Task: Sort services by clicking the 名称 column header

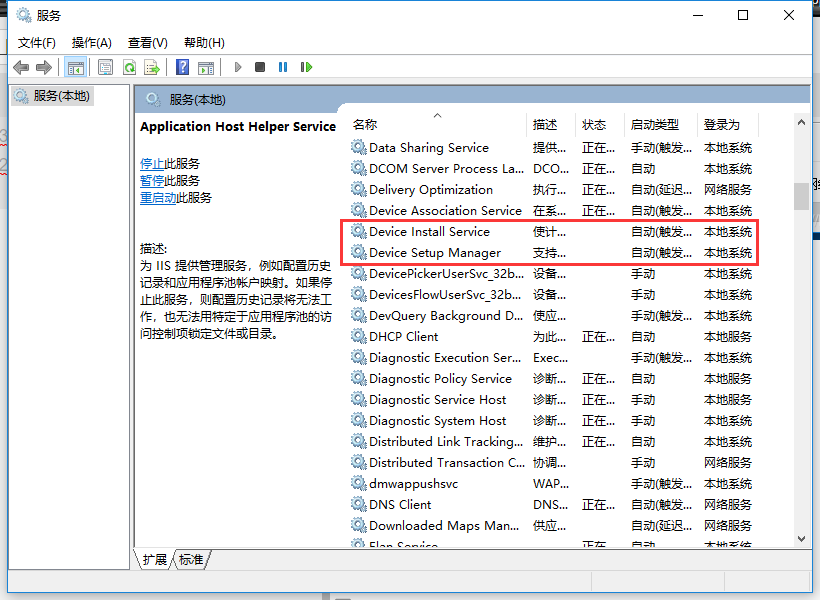Action: [x=363, y=122]
